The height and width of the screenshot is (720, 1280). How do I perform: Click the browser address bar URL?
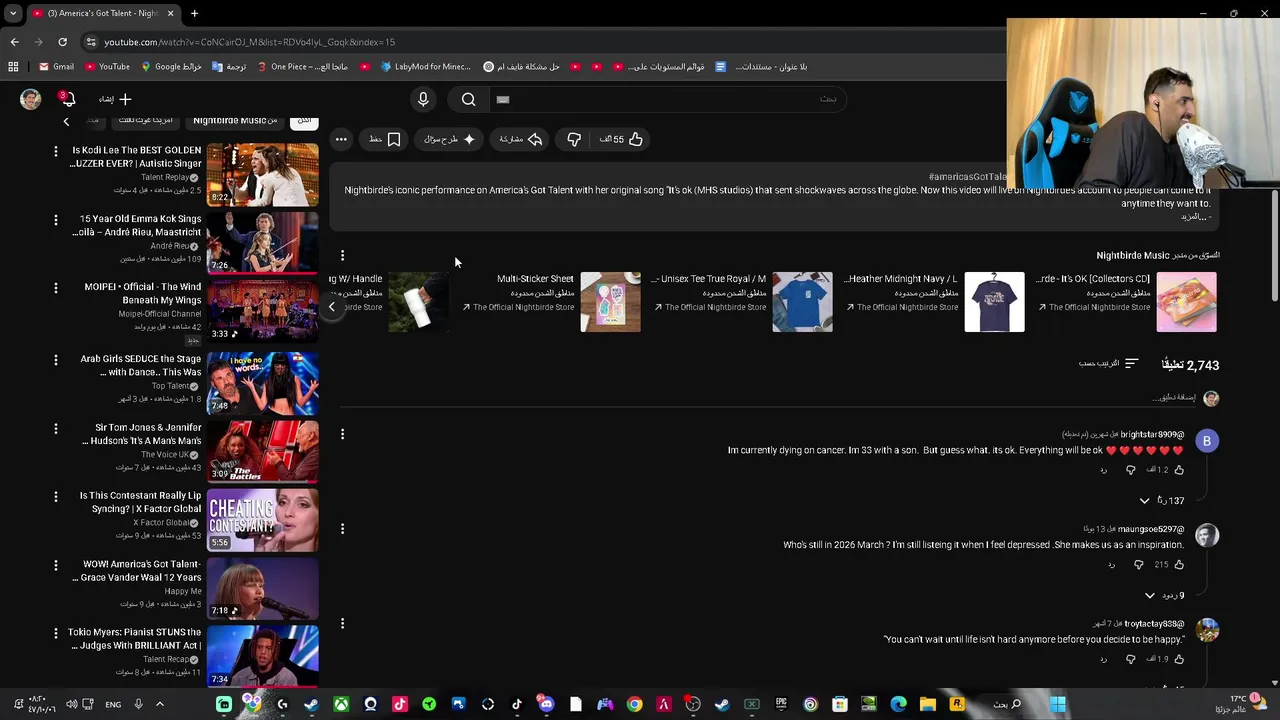250,42
